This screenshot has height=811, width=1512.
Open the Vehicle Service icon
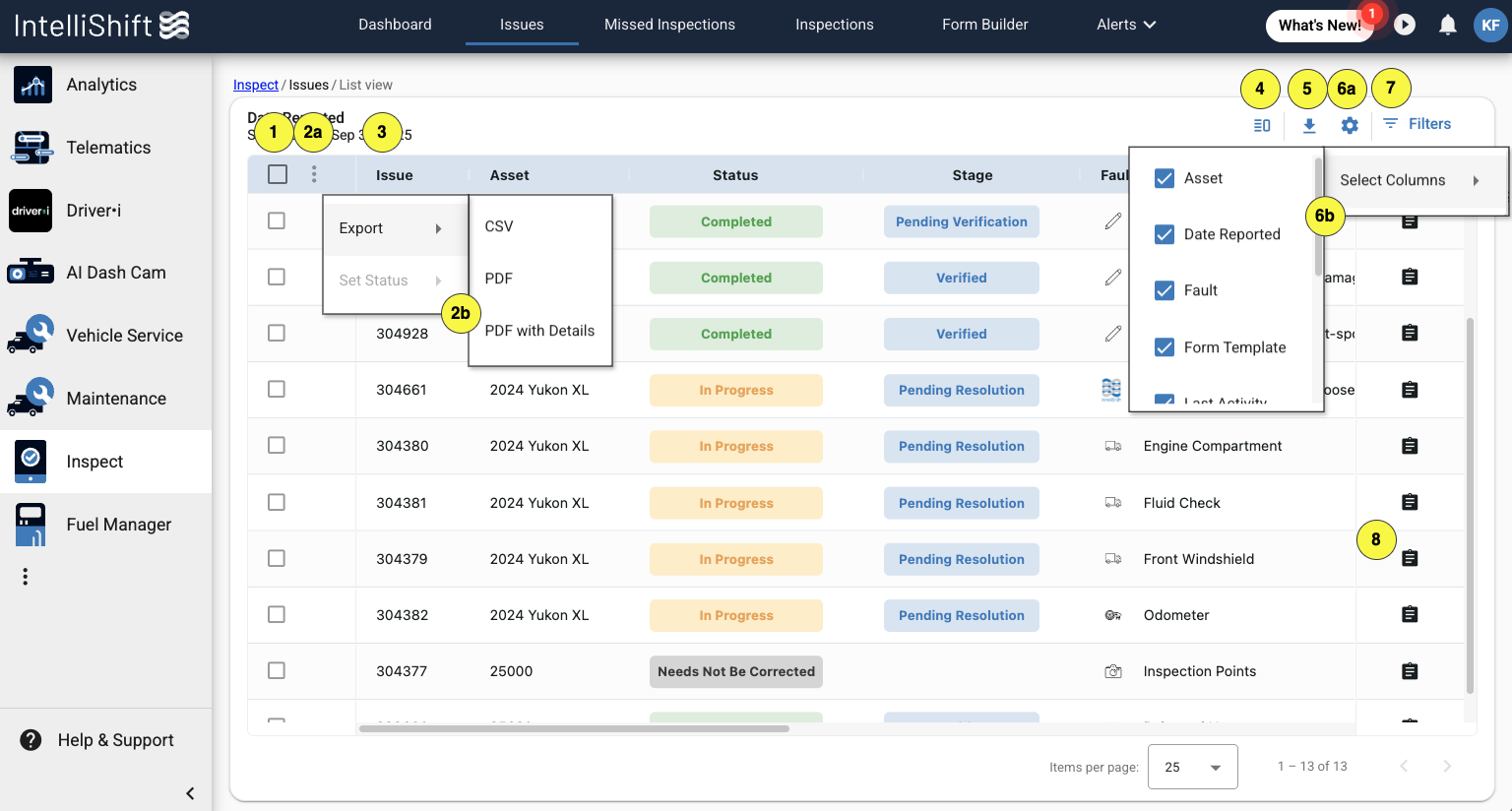pyautogui.click(x=31, y=336)
